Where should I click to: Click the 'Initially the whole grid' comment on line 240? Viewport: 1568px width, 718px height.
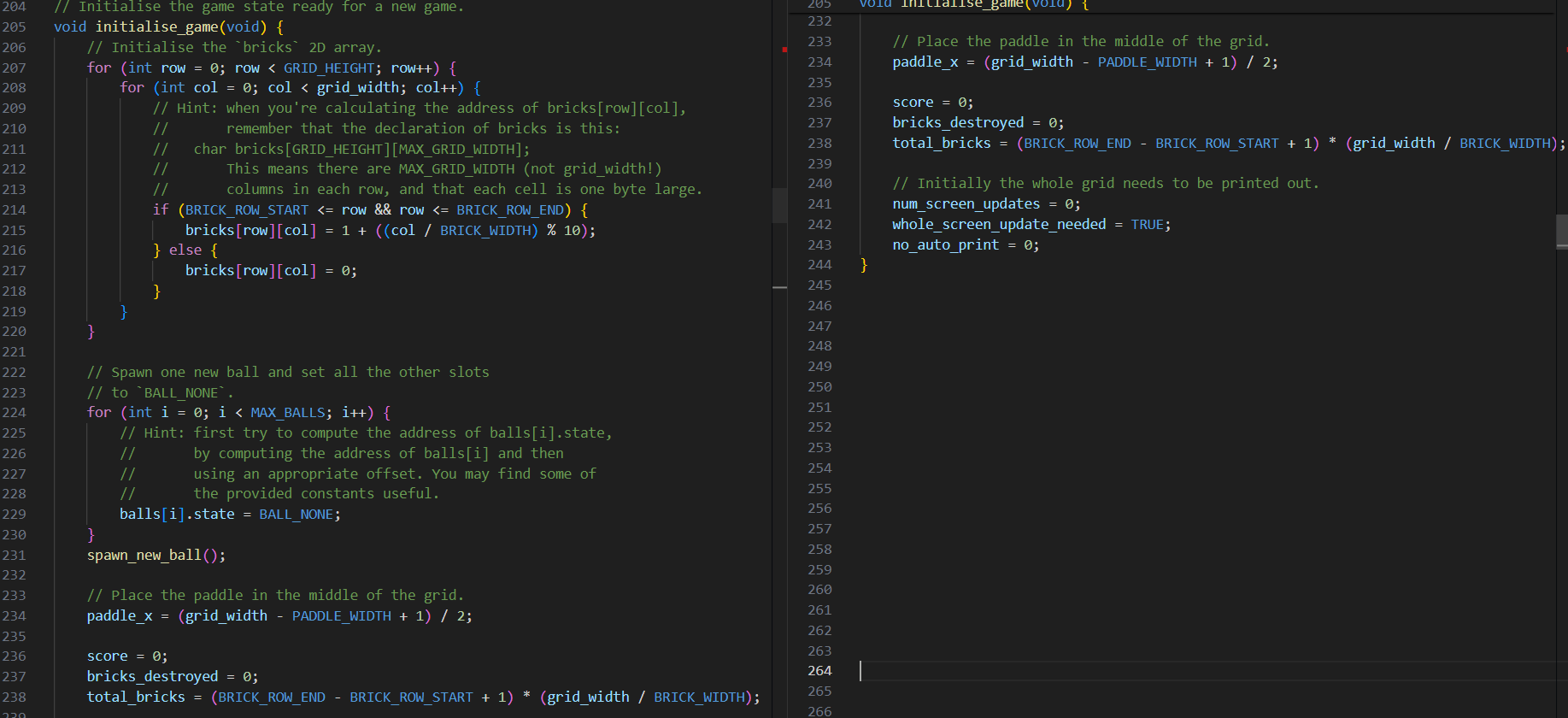click(1106, 184)
